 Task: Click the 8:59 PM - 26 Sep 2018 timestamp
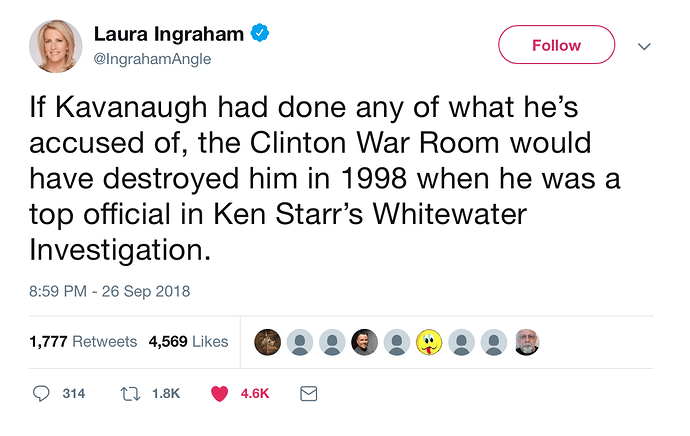(110, 292)
